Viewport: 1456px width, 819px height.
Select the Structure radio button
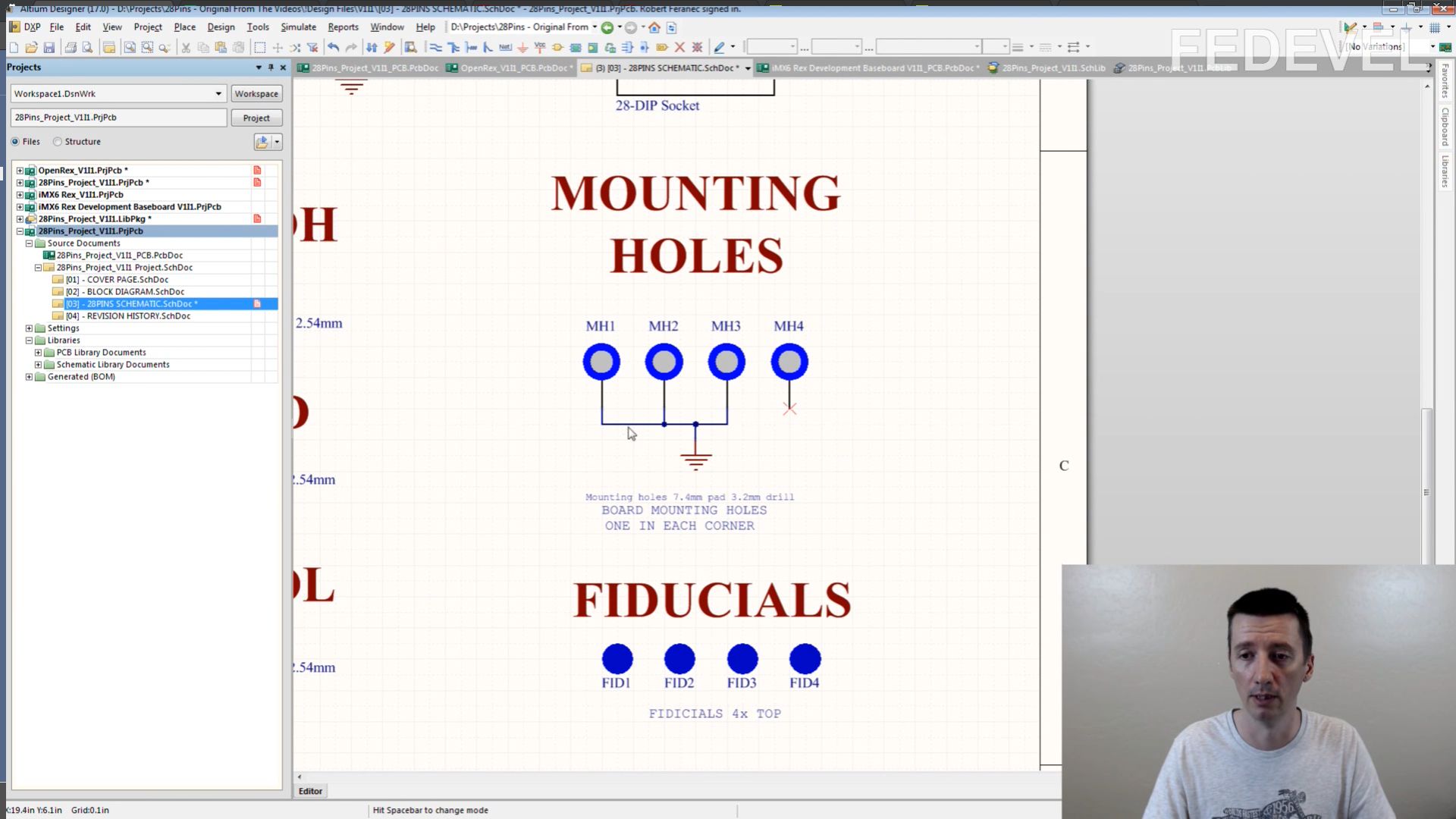coord(58,142)
